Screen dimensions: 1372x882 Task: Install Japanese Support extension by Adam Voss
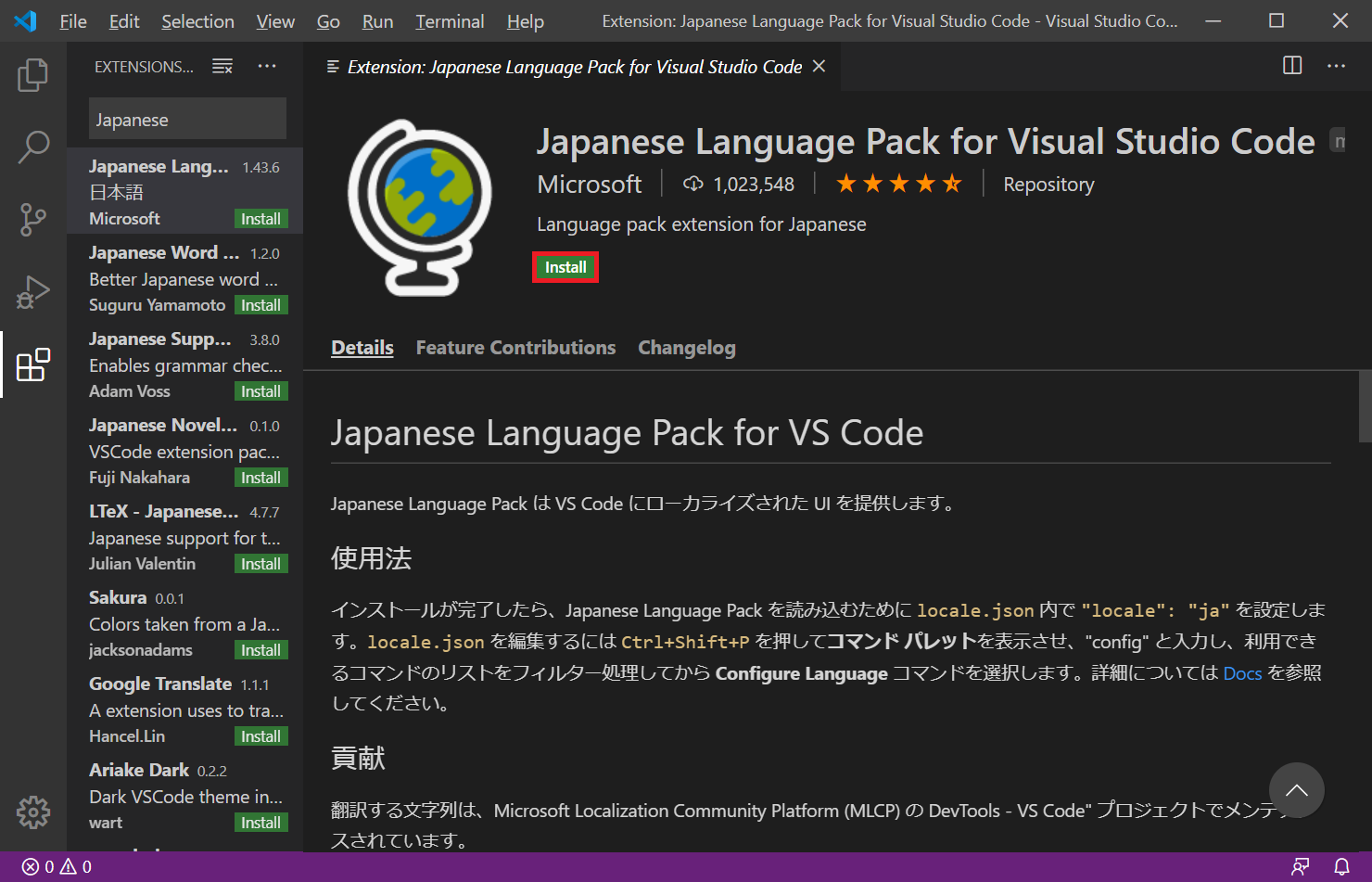click(260, 391)
